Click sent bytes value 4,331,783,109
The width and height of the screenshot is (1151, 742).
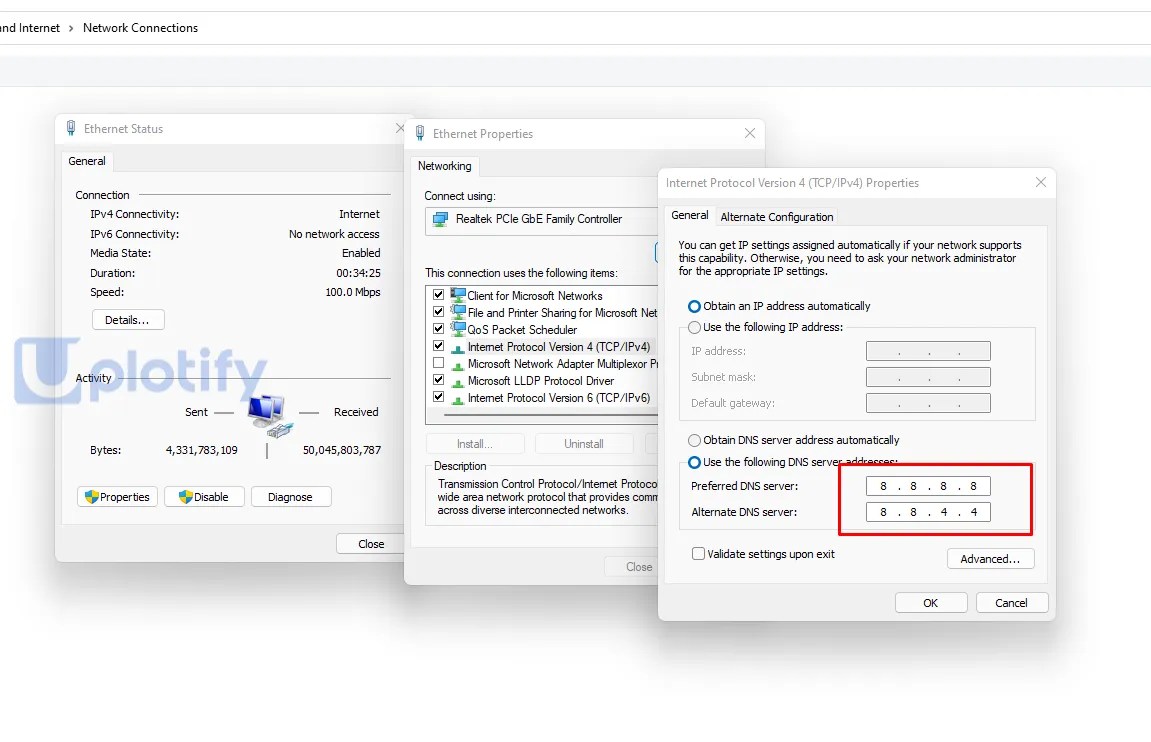[x=202, y=450]
